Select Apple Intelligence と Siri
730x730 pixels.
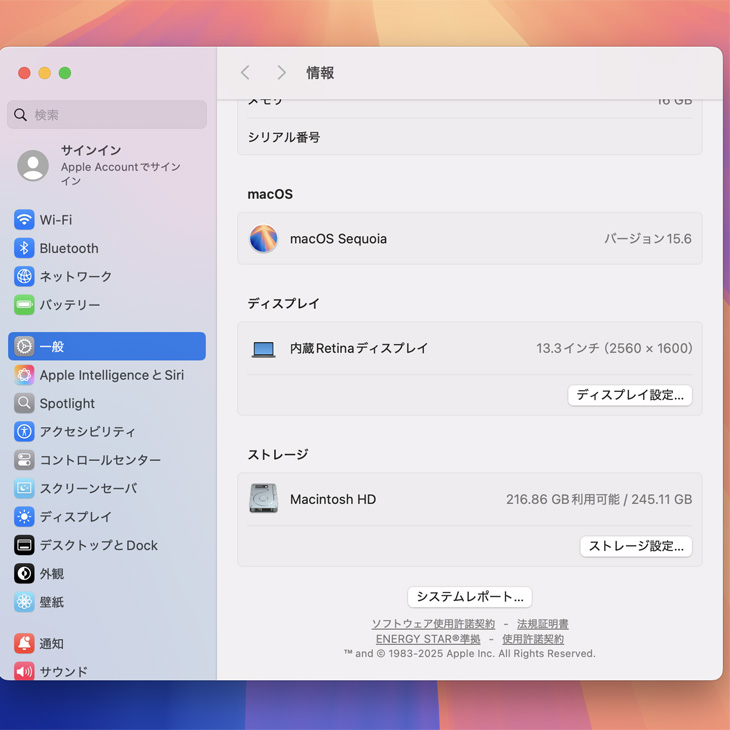tap(111, 375)
